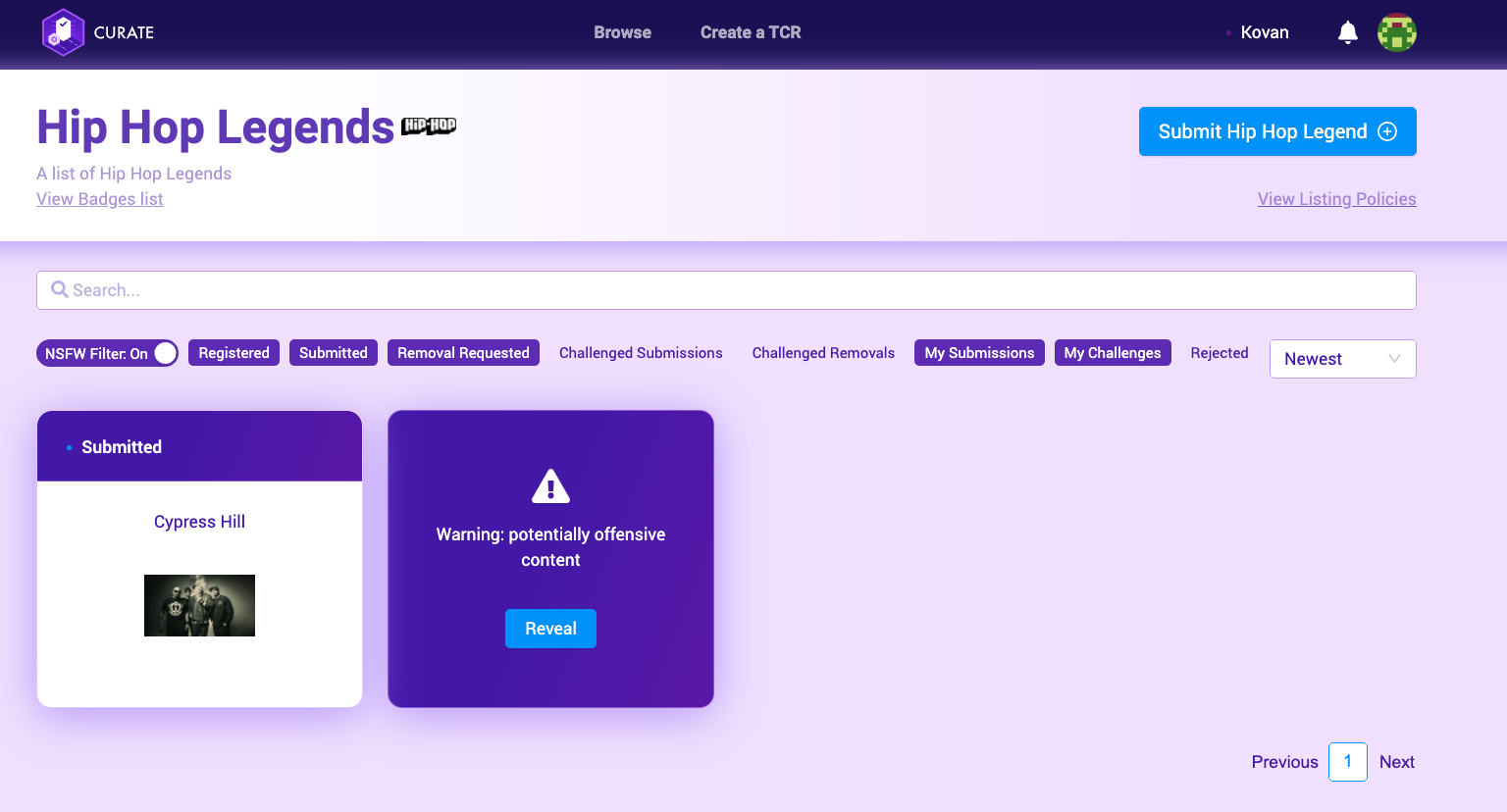
Task: Open the Kovan network selector
Action: (1258, 32)
